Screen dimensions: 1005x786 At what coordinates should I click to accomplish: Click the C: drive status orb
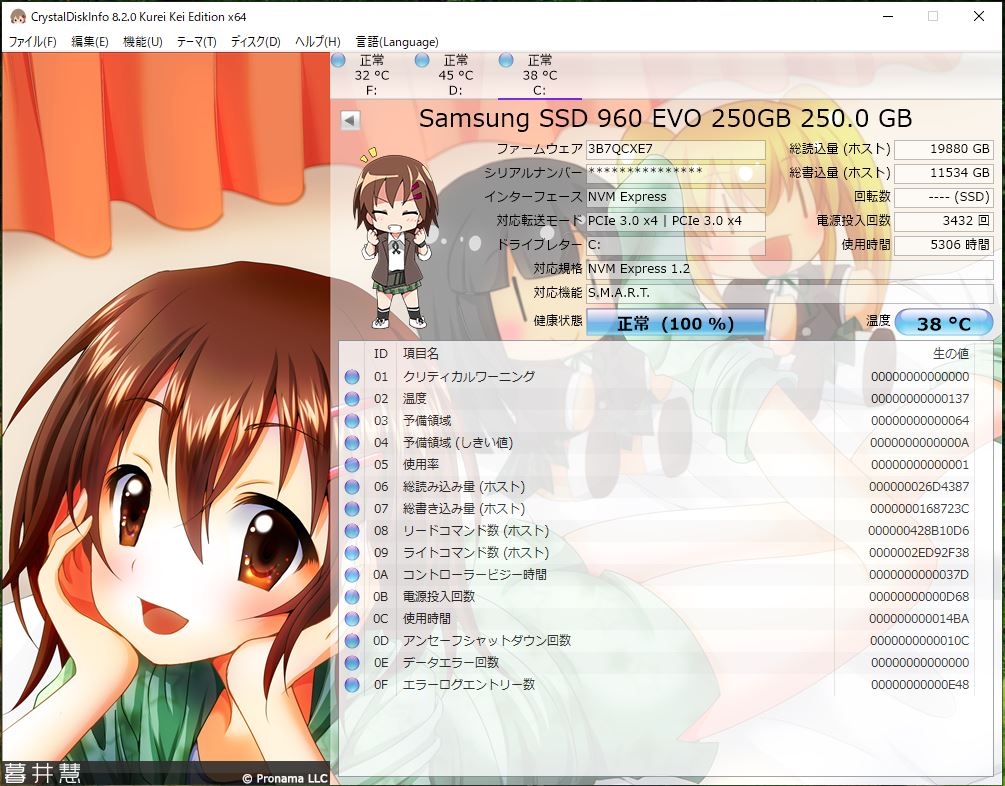click(x=506, y=60)
